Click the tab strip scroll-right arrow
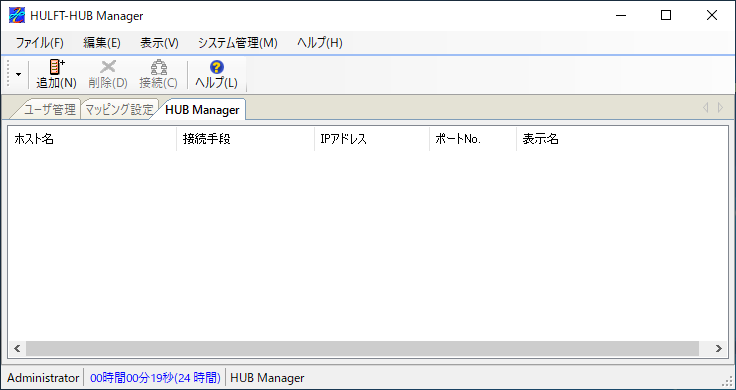Screen dimensions: 736x390 pyautogui.click(x=721, y=108)
